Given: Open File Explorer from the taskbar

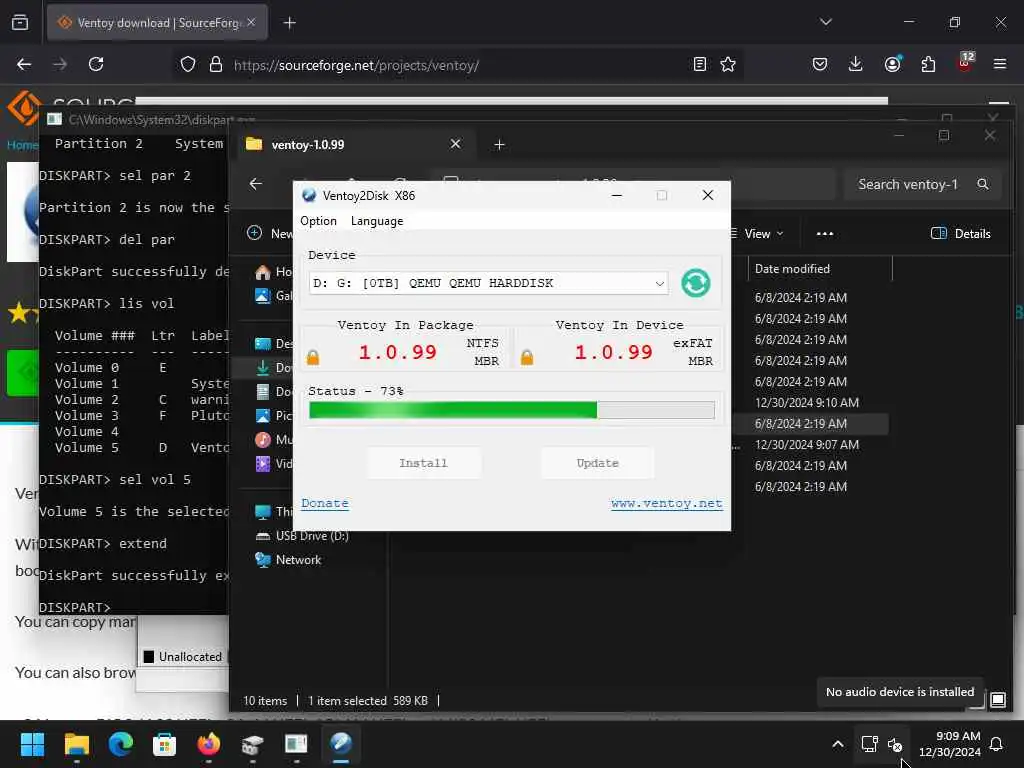Looking at the screenshot, I should pyautogui.click(x=76, y=744).
